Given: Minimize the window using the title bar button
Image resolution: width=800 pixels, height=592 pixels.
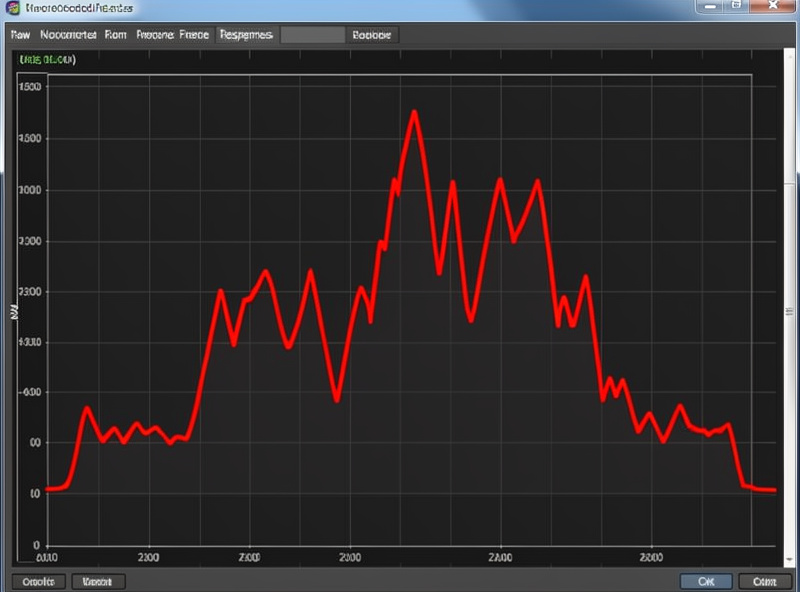Looking at the screenshot, I should click(710, 6).
